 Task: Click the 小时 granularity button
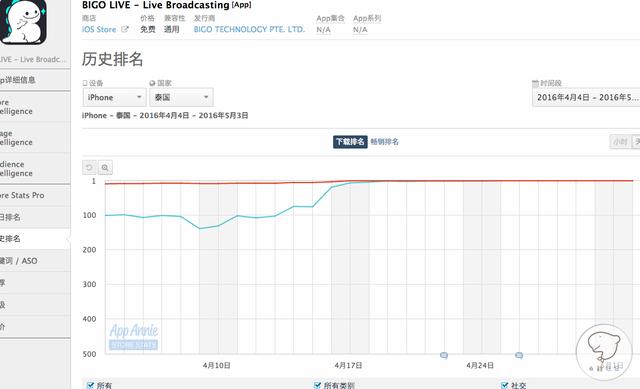620,142
